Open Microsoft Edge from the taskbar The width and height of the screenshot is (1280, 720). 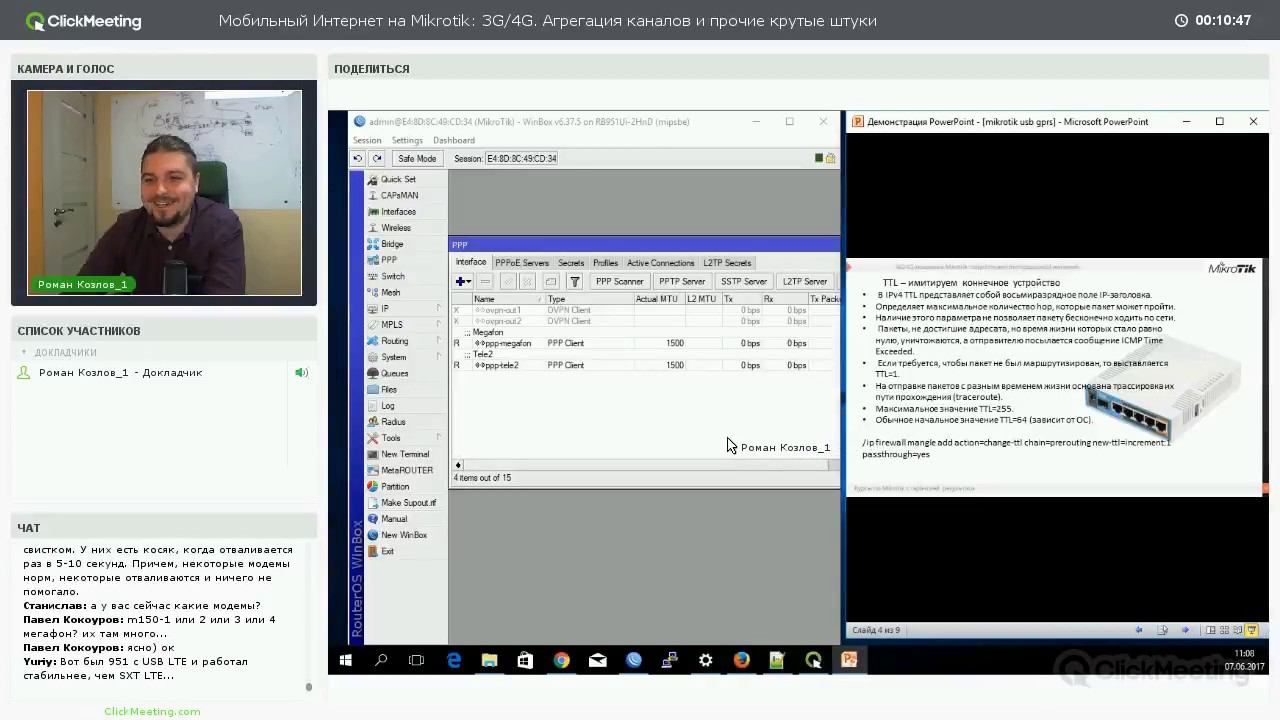tap(453, 660)
